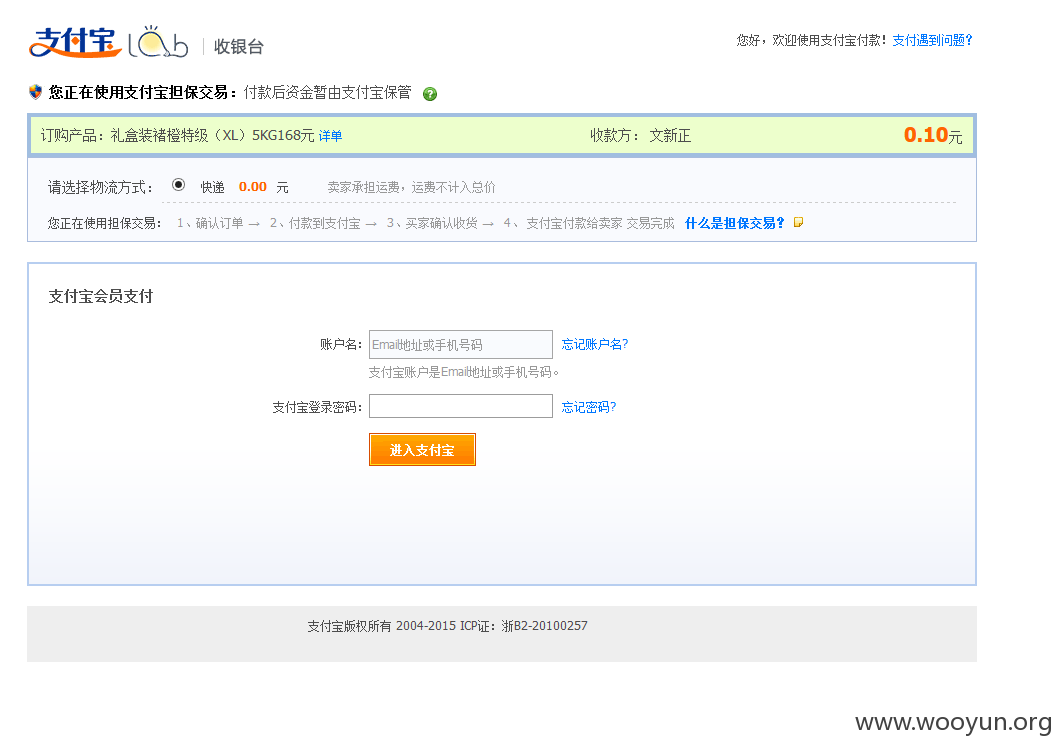
Task: Focus the 支付宝登录密码 password field
Action: [461, 406]
